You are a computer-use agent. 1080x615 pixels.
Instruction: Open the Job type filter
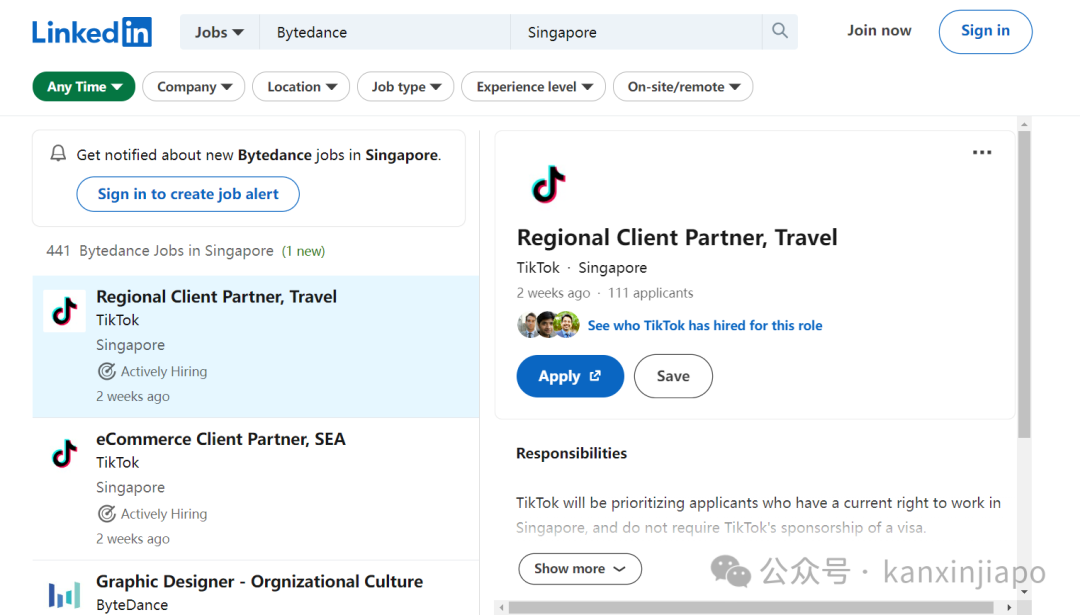[406, 87]
